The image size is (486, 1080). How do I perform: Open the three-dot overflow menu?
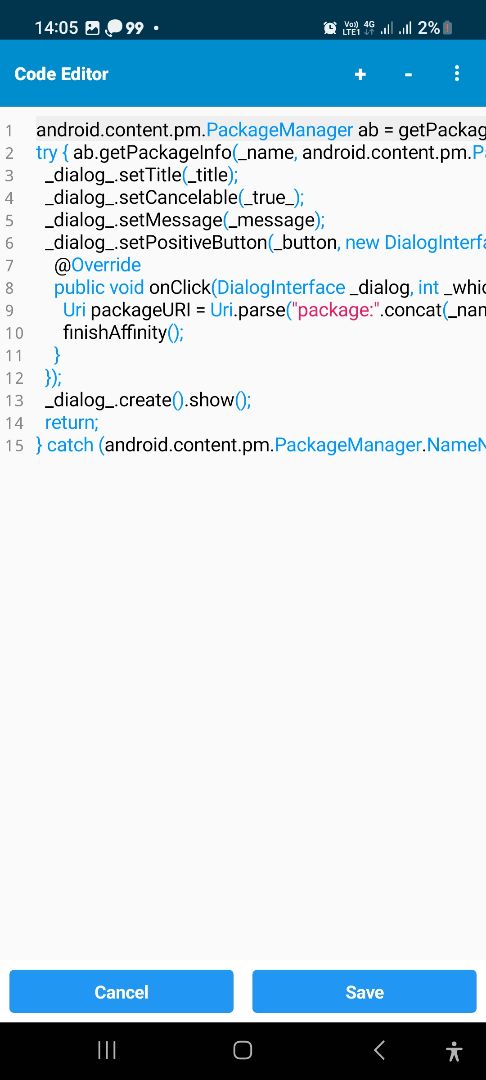tap(456, 74)
